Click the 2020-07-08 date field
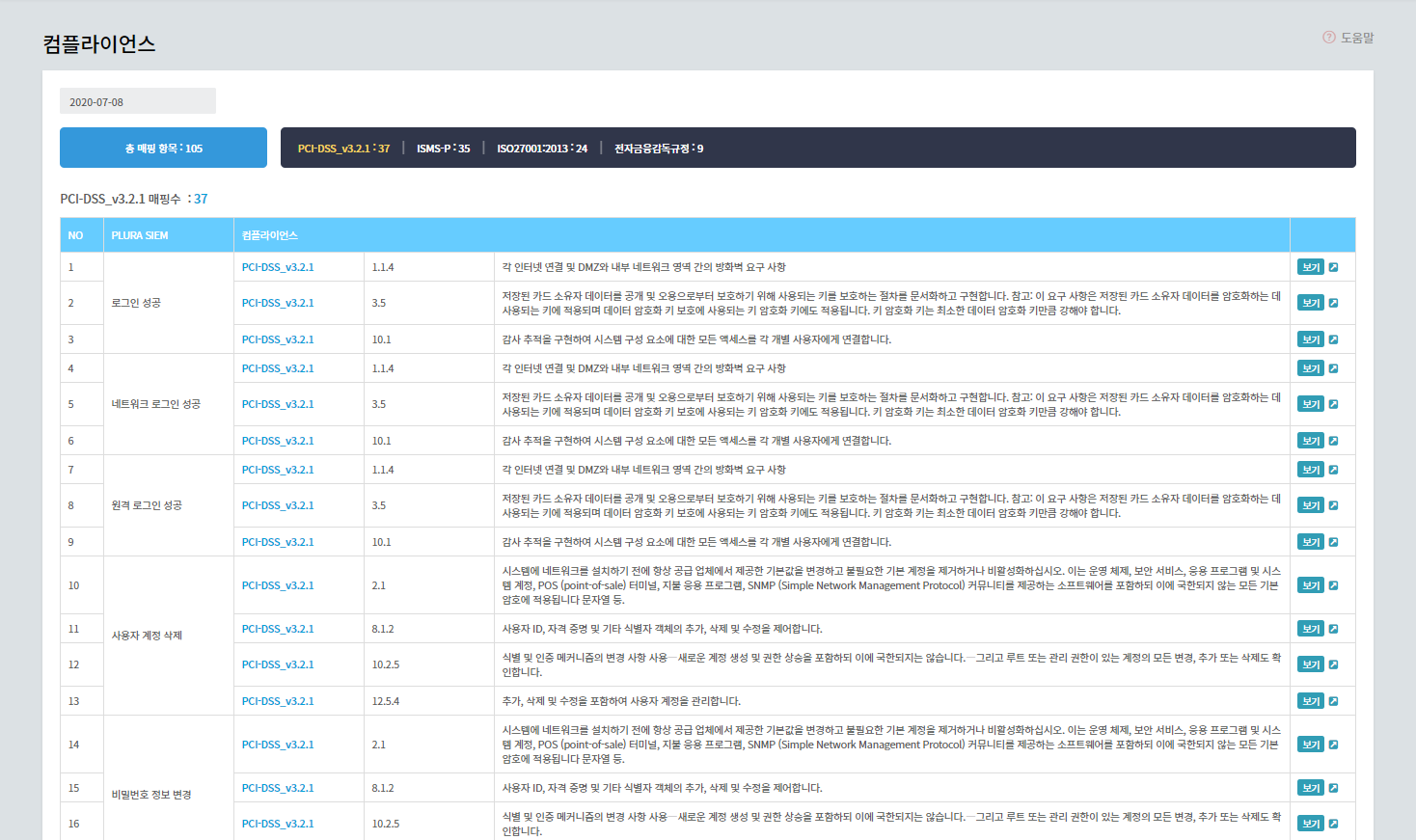Image resolution: width=1416 pixels, height=840 pixels. click(137, 101)
